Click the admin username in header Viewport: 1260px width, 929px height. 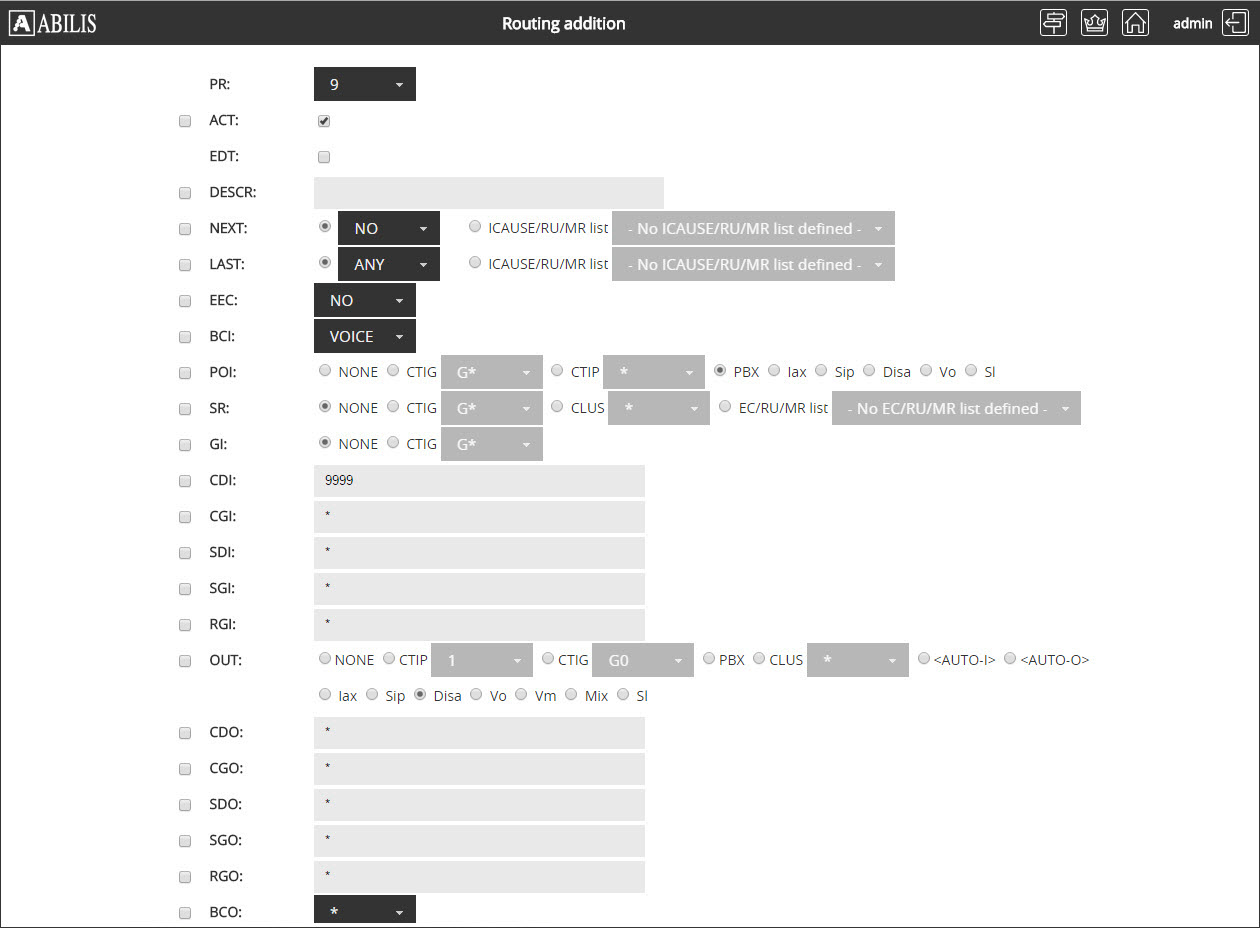point(1192,23)
